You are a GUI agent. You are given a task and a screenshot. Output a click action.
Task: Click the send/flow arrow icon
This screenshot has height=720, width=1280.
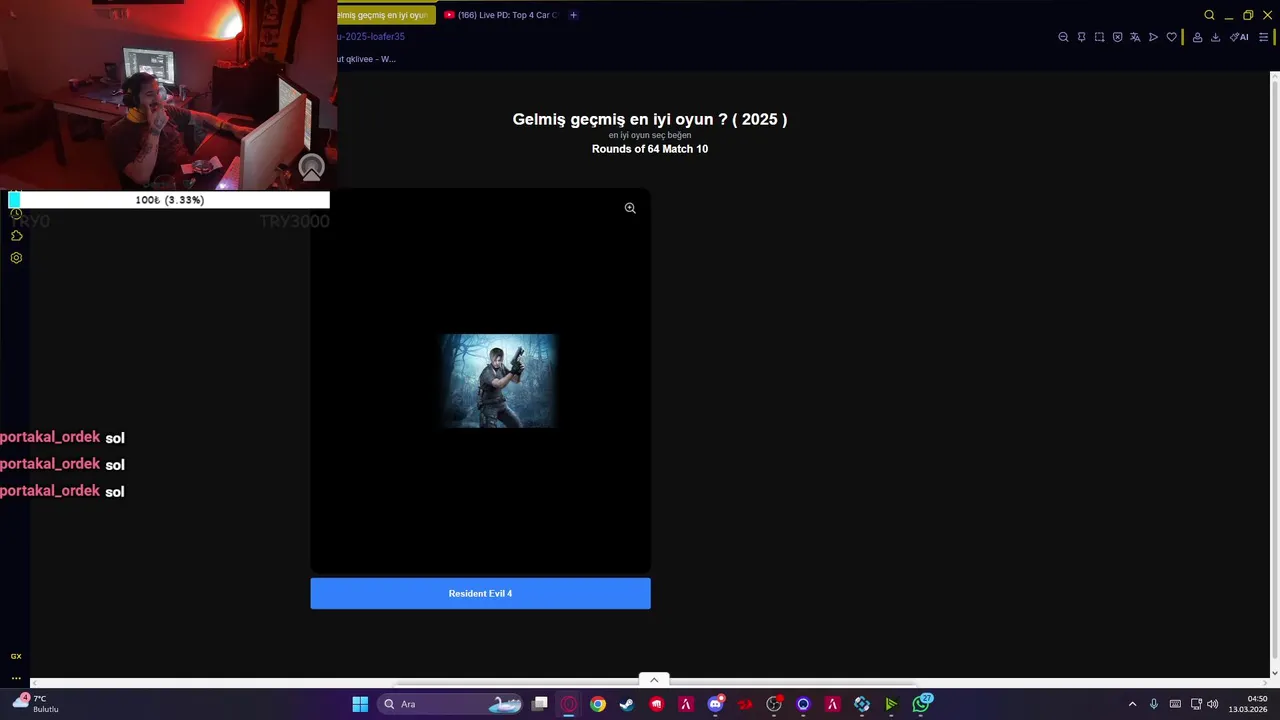[1153, 37]
